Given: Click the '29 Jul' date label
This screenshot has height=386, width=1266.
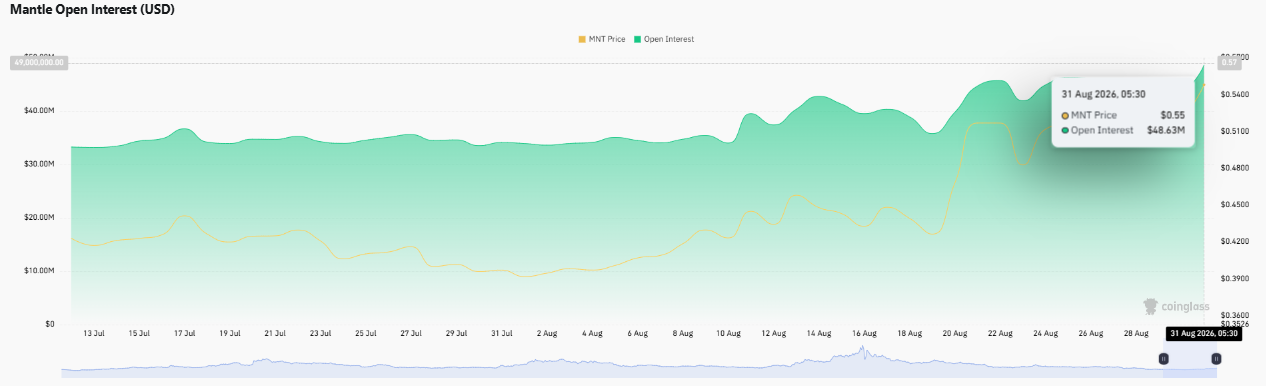Looking at the screenshot, I should [456, 332].
